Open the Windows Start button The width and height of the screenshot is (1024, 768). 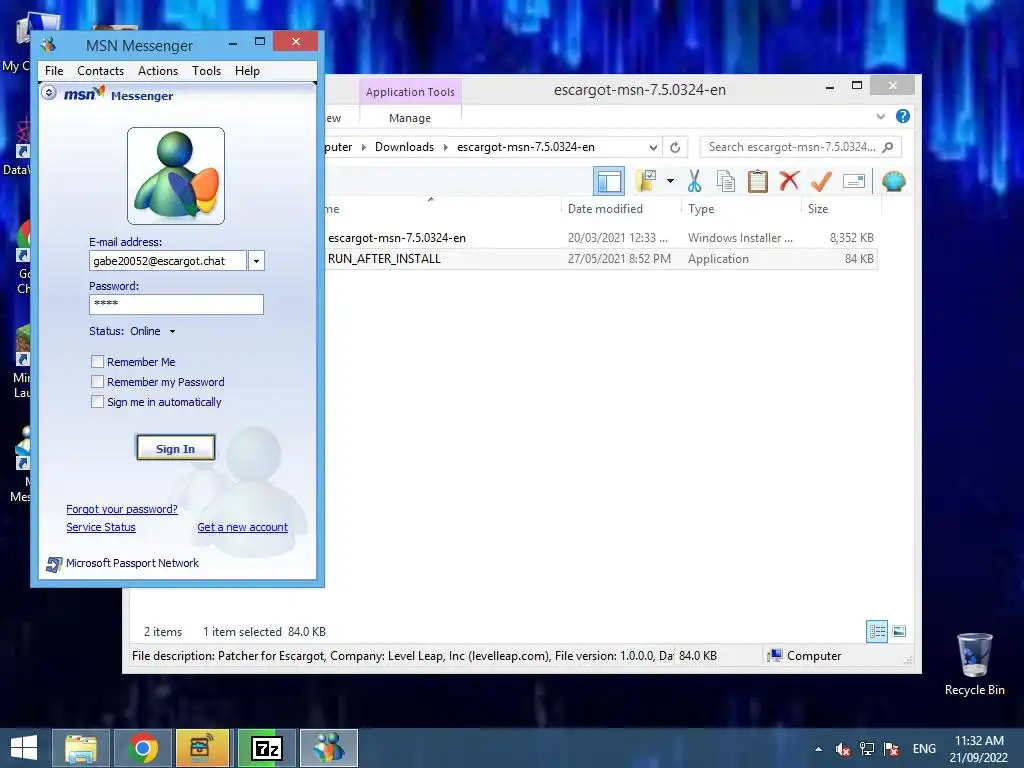pos(24,748)
